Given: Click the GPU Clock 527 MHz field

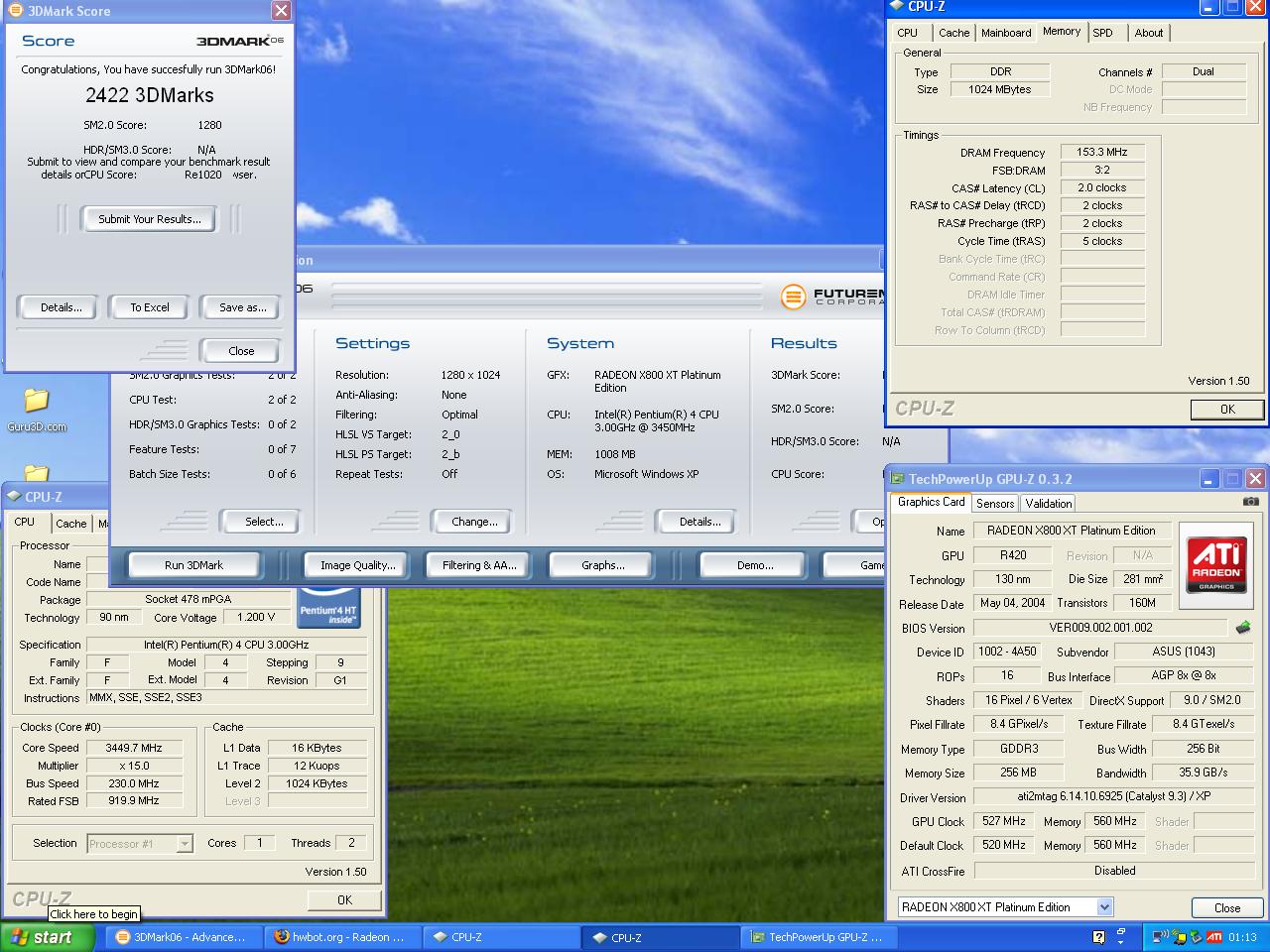Looking at the screenshot, I should (1004, 821).
